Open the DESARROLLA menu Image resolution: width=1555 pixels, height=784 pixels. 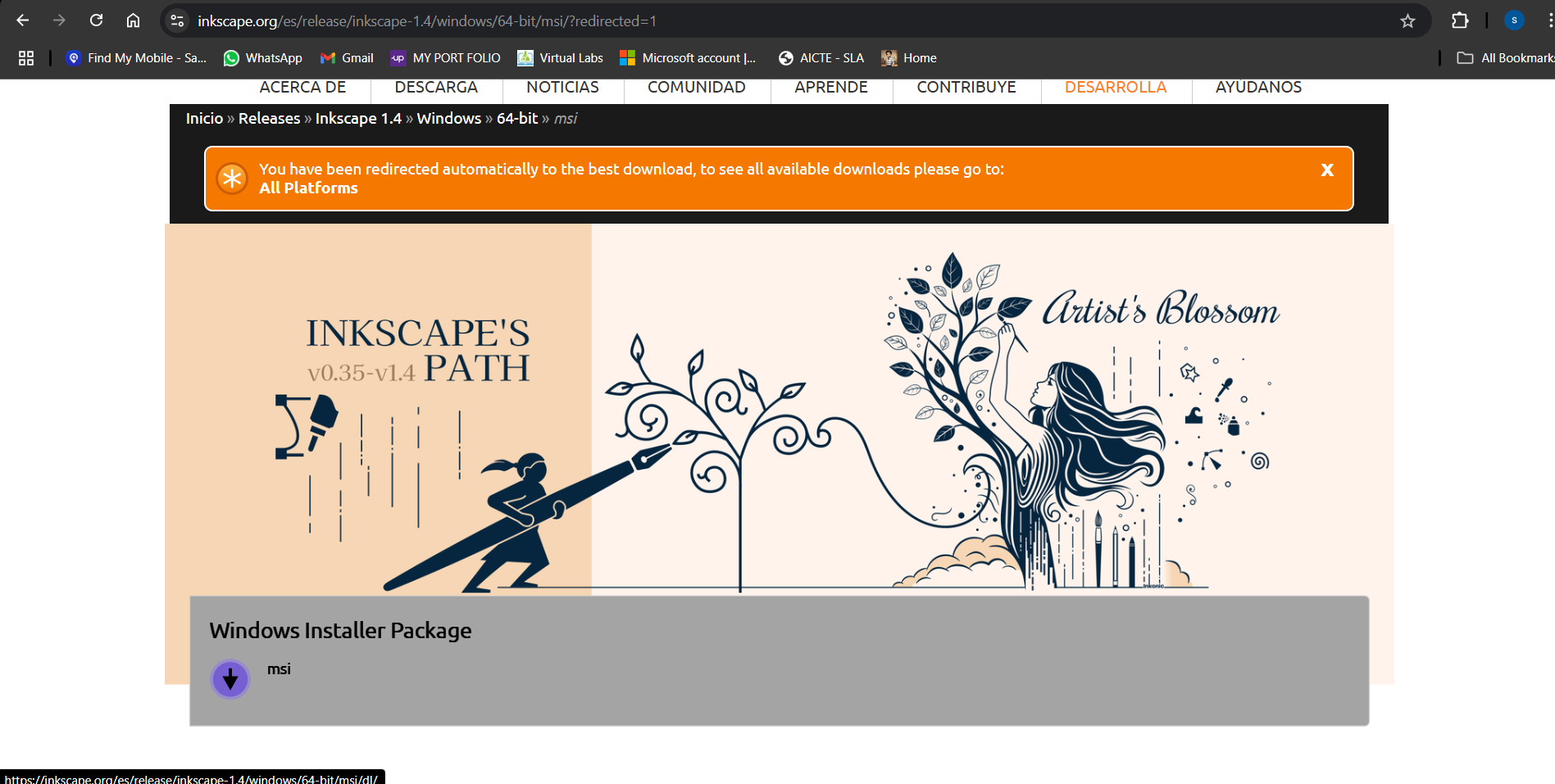(1116, 87)
